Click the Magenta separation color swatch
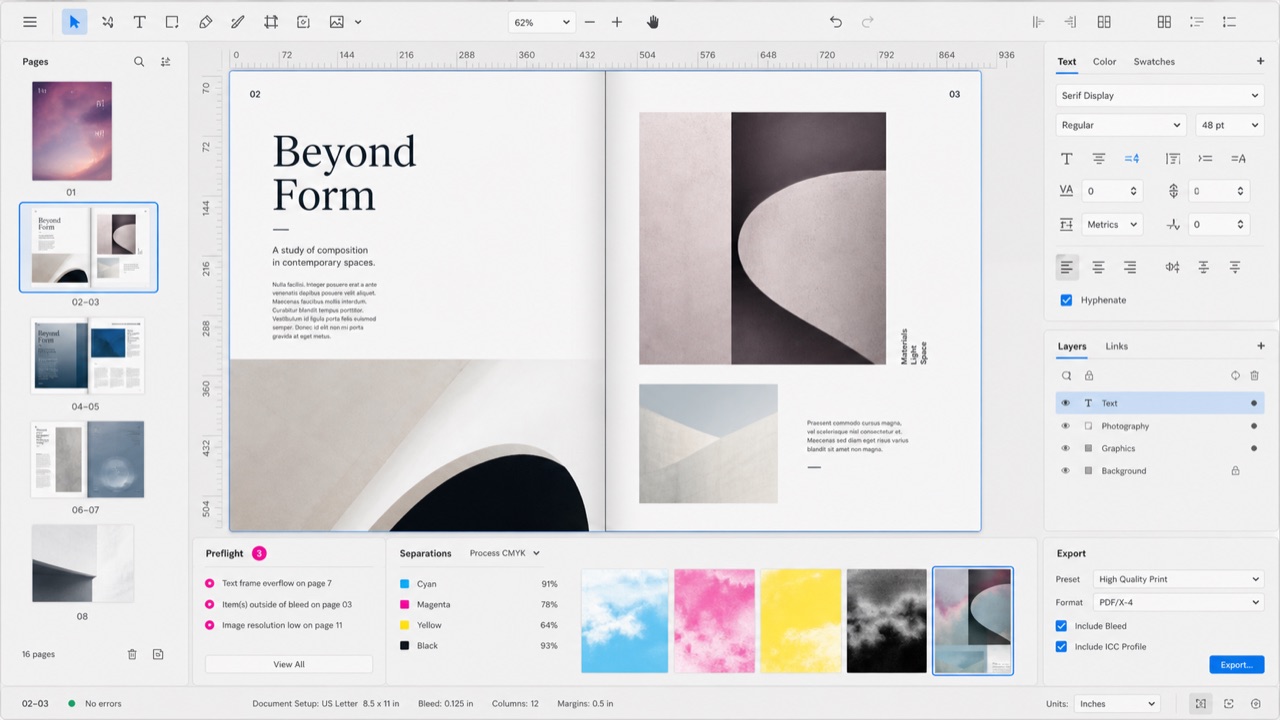Viewport: 1280px width, 720px height. [x=405, y=605]
